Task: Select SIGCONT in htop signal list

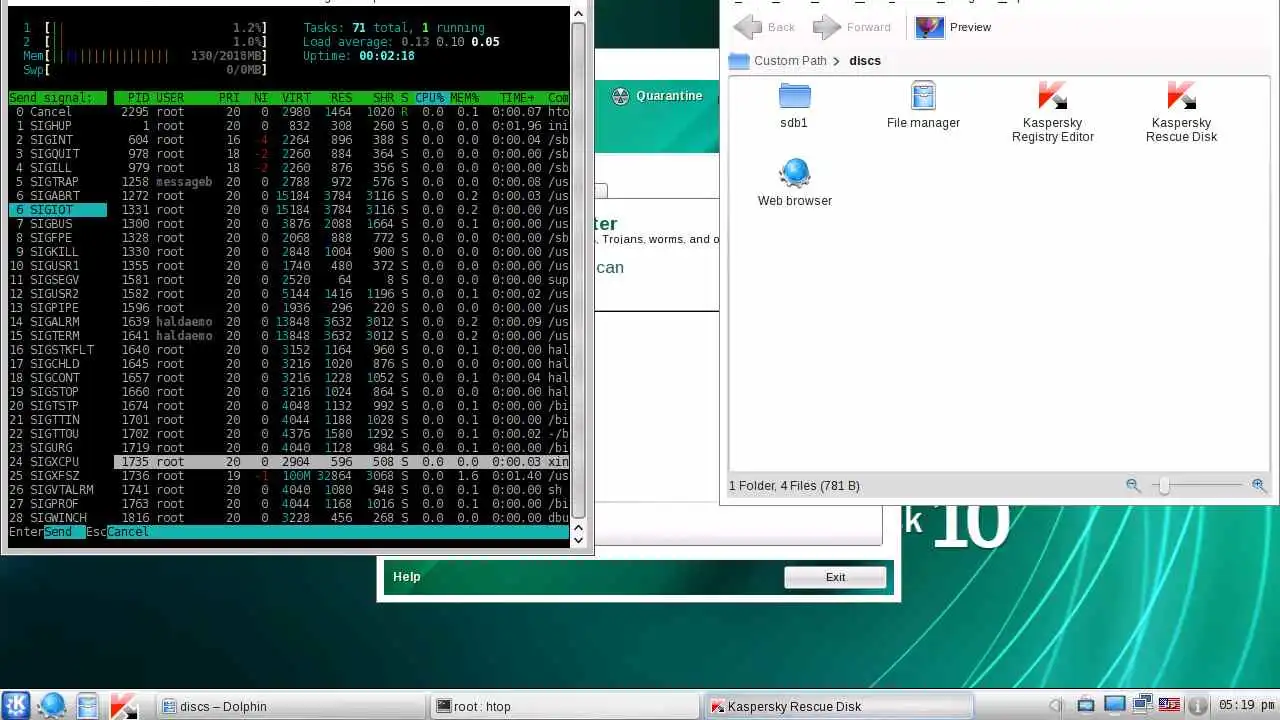Action: (57, 378)
